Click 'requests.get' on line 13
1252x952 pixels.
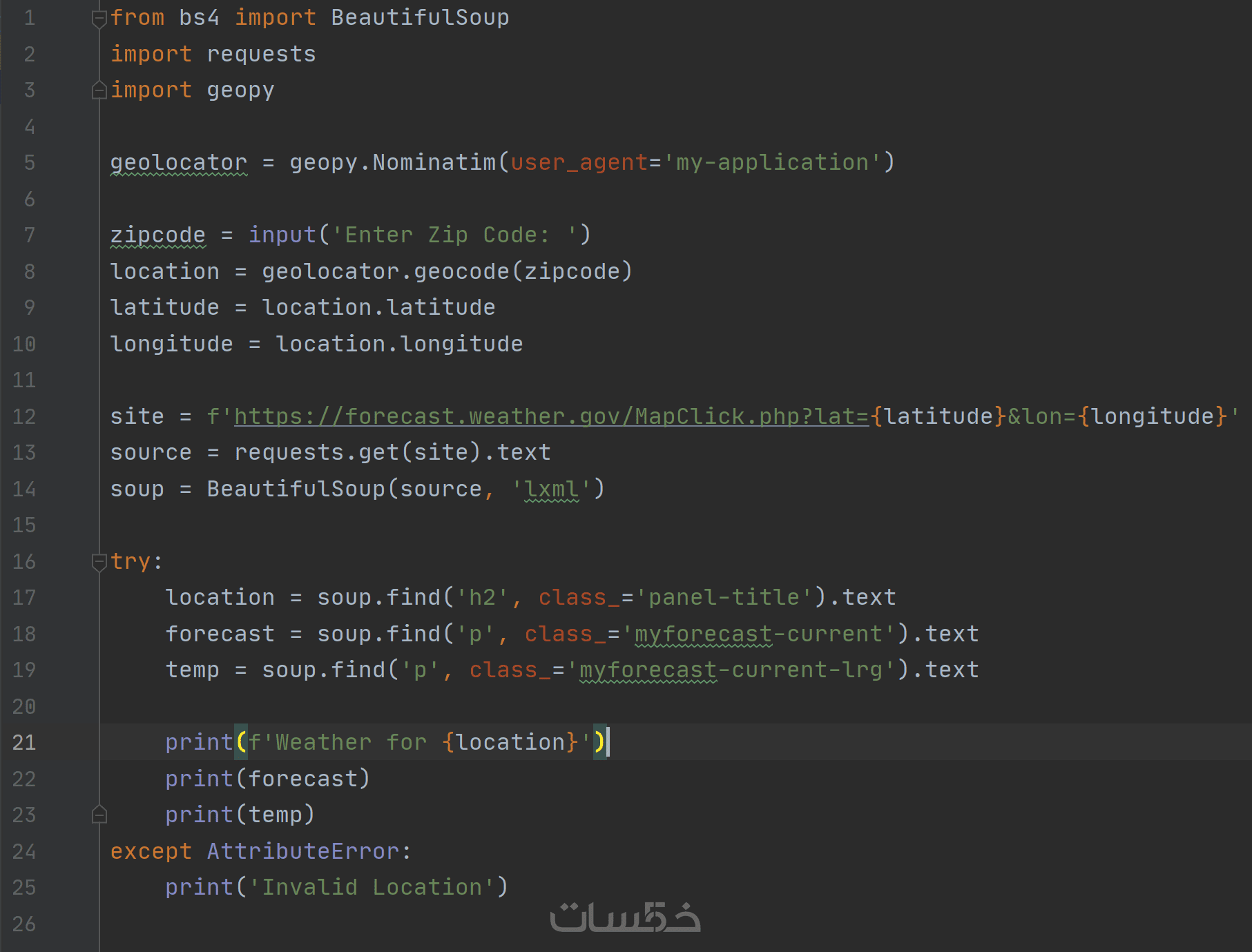click(x=317, y=452)
